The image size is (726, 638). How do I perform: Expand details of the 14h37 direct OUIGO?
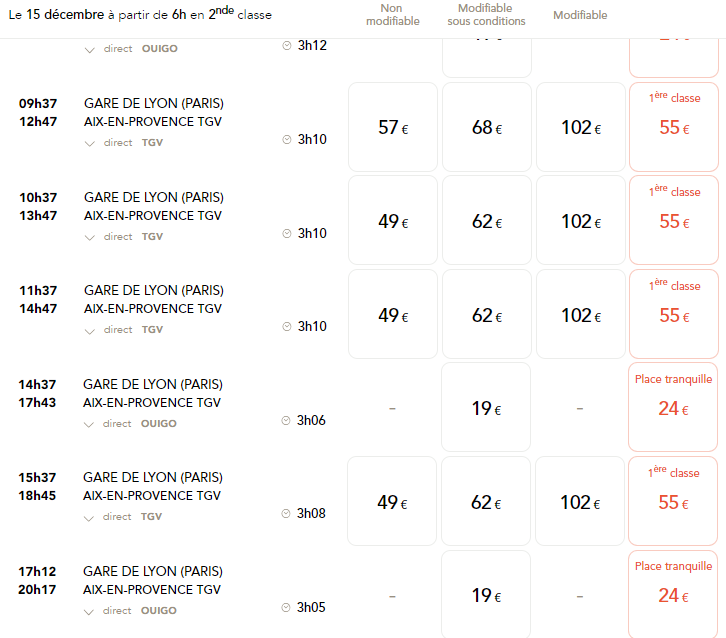pyautogui.click(x=89, y=425)
